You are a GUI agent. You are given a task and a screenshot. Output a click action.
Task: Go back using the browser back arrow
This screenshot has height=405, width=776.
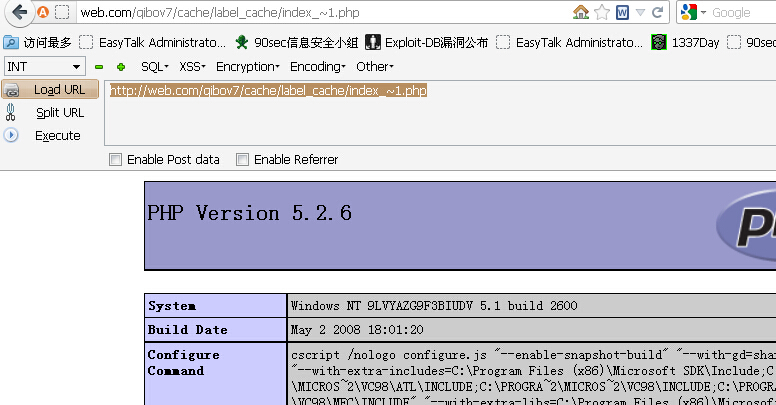click(19, 12)
